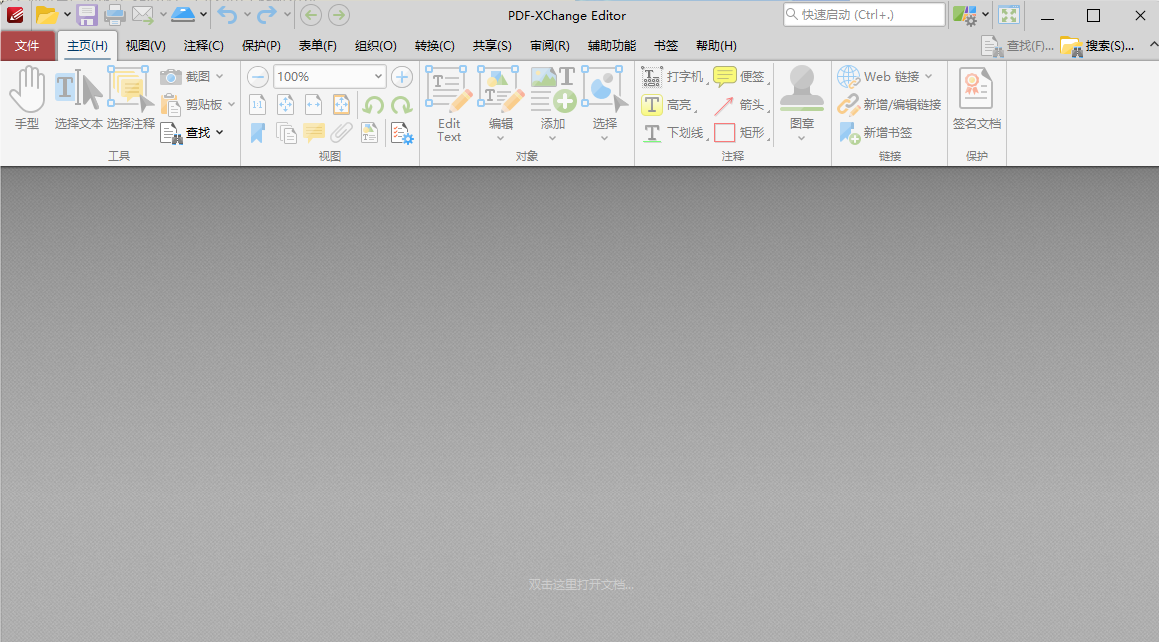Expand the Find (查找) dropdown in tools group

click(220, 133)
